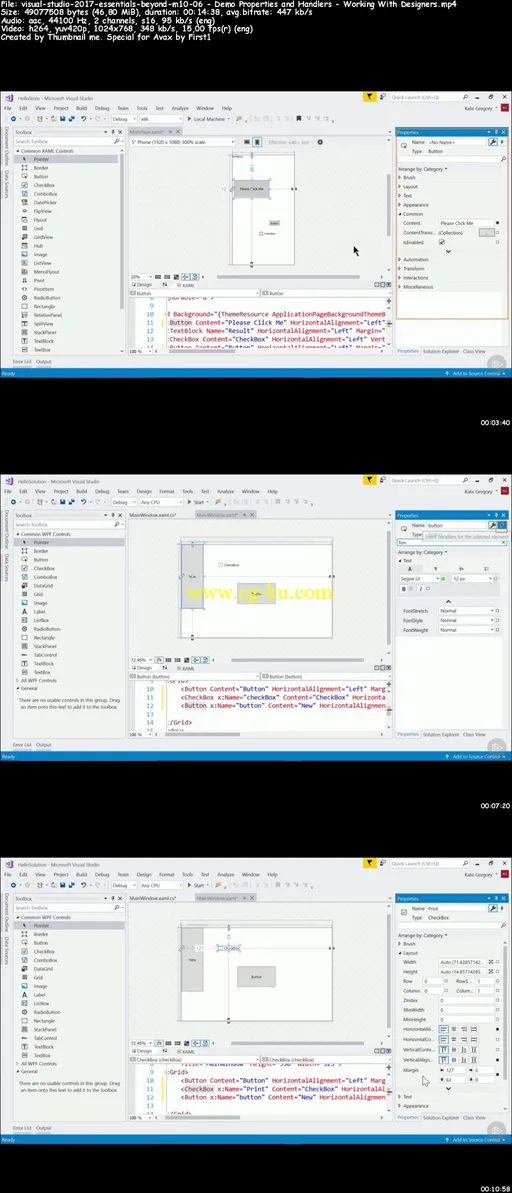Choose RelativePanel control in Toolbox

(x=47, y=315)
